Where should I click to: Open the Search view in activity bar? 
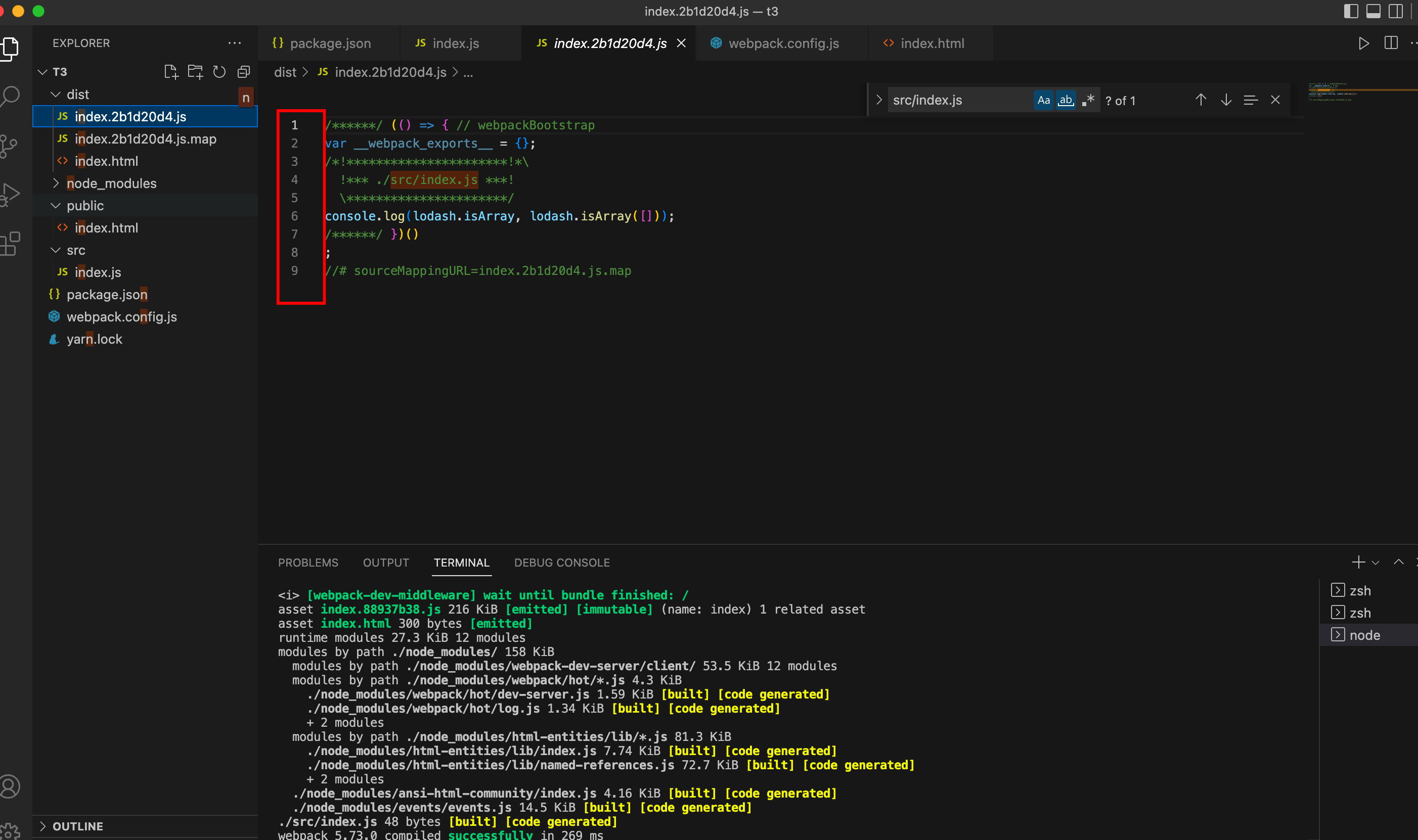(9, 97)
